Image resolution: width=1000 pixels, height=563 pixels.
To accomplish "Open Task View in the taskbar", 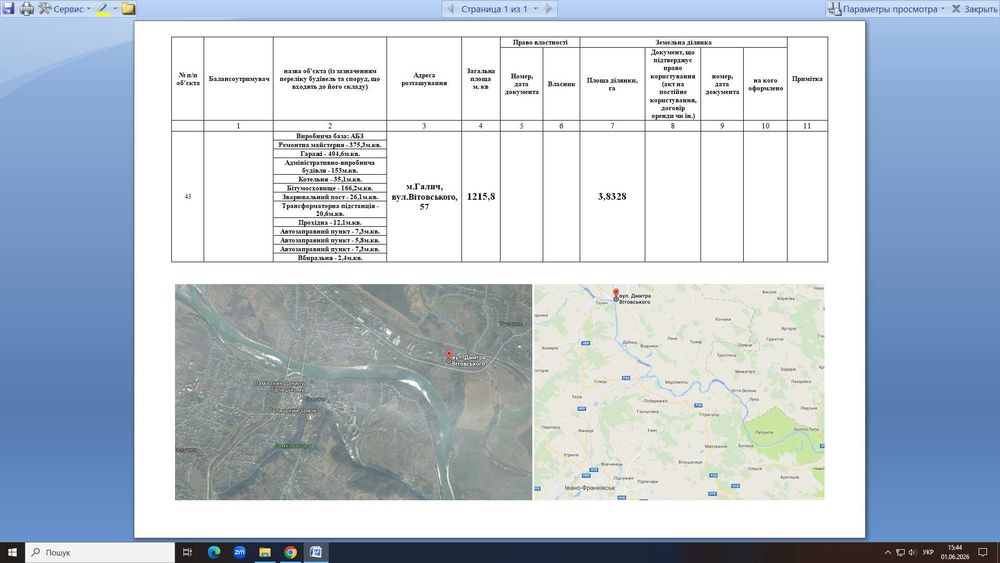I will 187,552.
